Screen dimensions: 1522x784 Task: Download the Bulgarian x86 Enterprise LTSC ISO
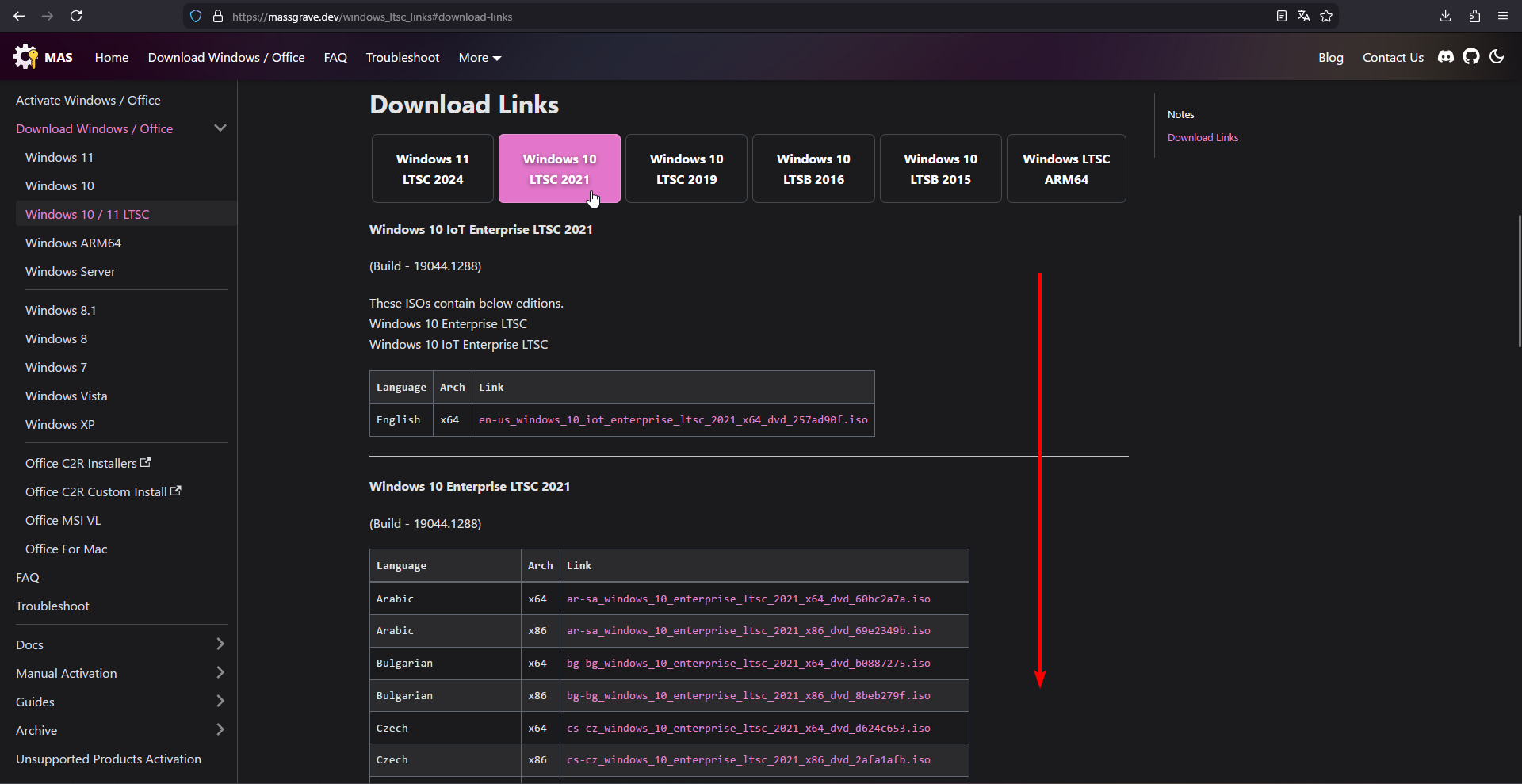pos(748,695)
